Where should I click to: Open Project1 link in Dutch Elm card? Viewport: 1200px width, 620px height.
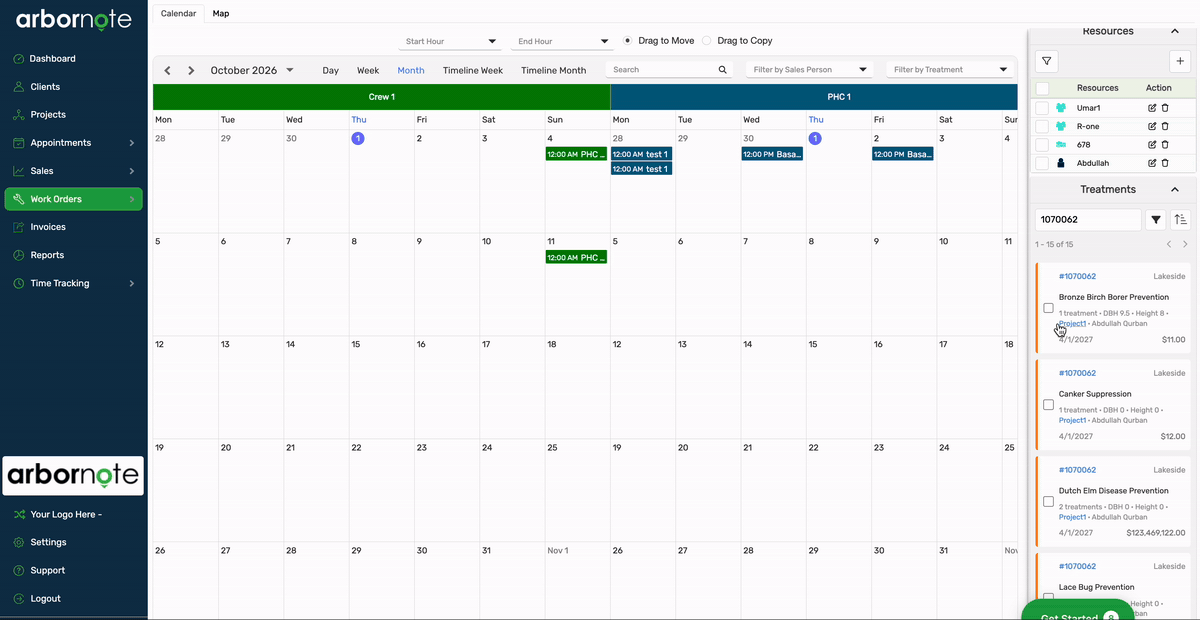tap(1072, 517)
